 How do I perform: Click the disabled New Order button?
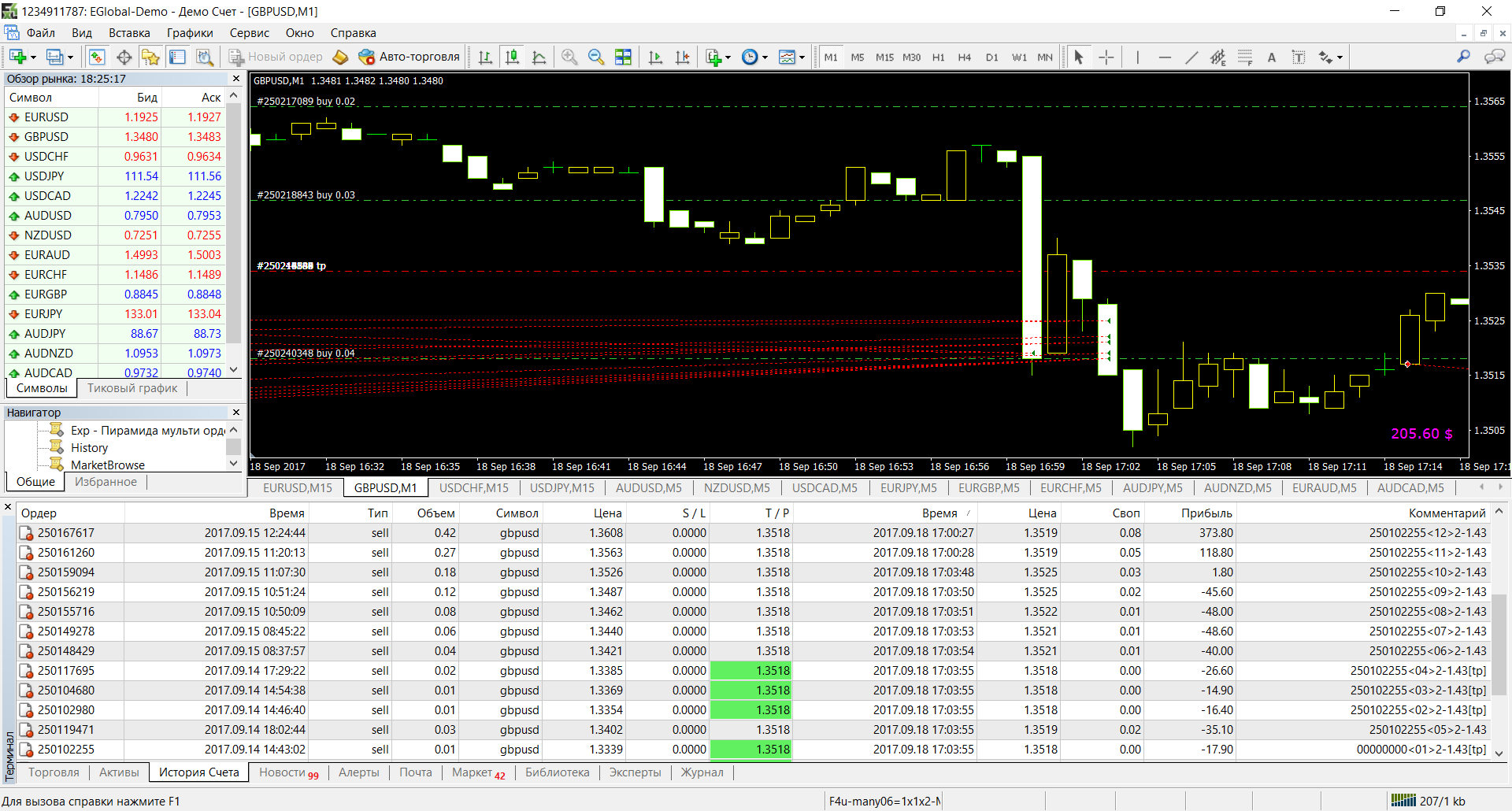point(276,57)
